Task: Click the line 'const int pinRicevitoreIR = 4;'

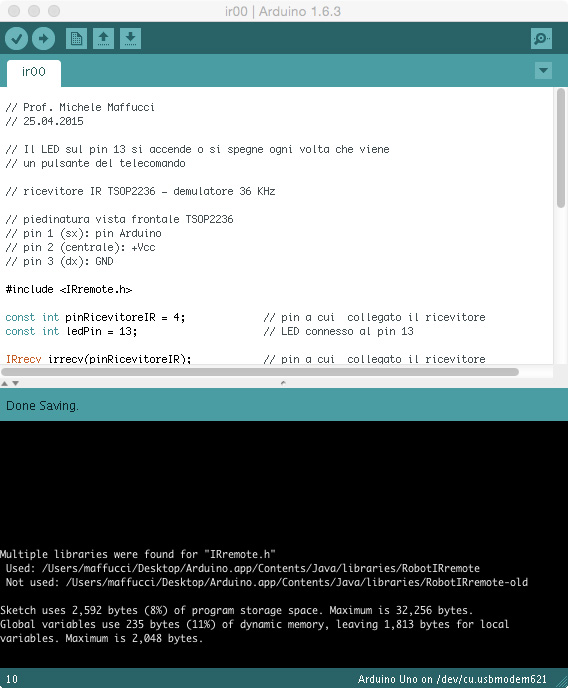Action: pos(95,318)
